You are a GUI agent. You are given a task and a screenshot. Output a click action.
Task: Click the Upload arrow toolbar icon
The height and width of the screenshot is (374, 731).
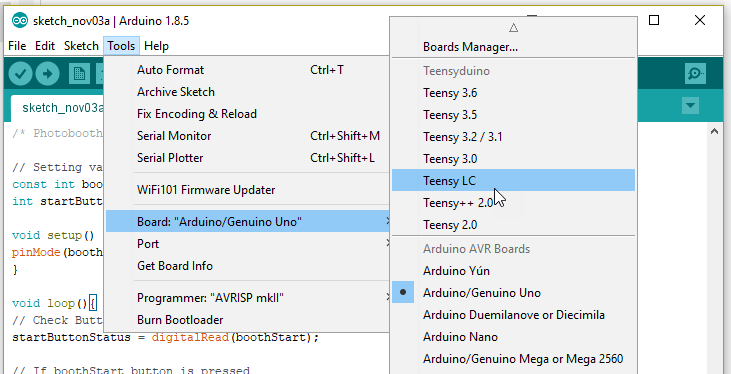pos(48,74)
